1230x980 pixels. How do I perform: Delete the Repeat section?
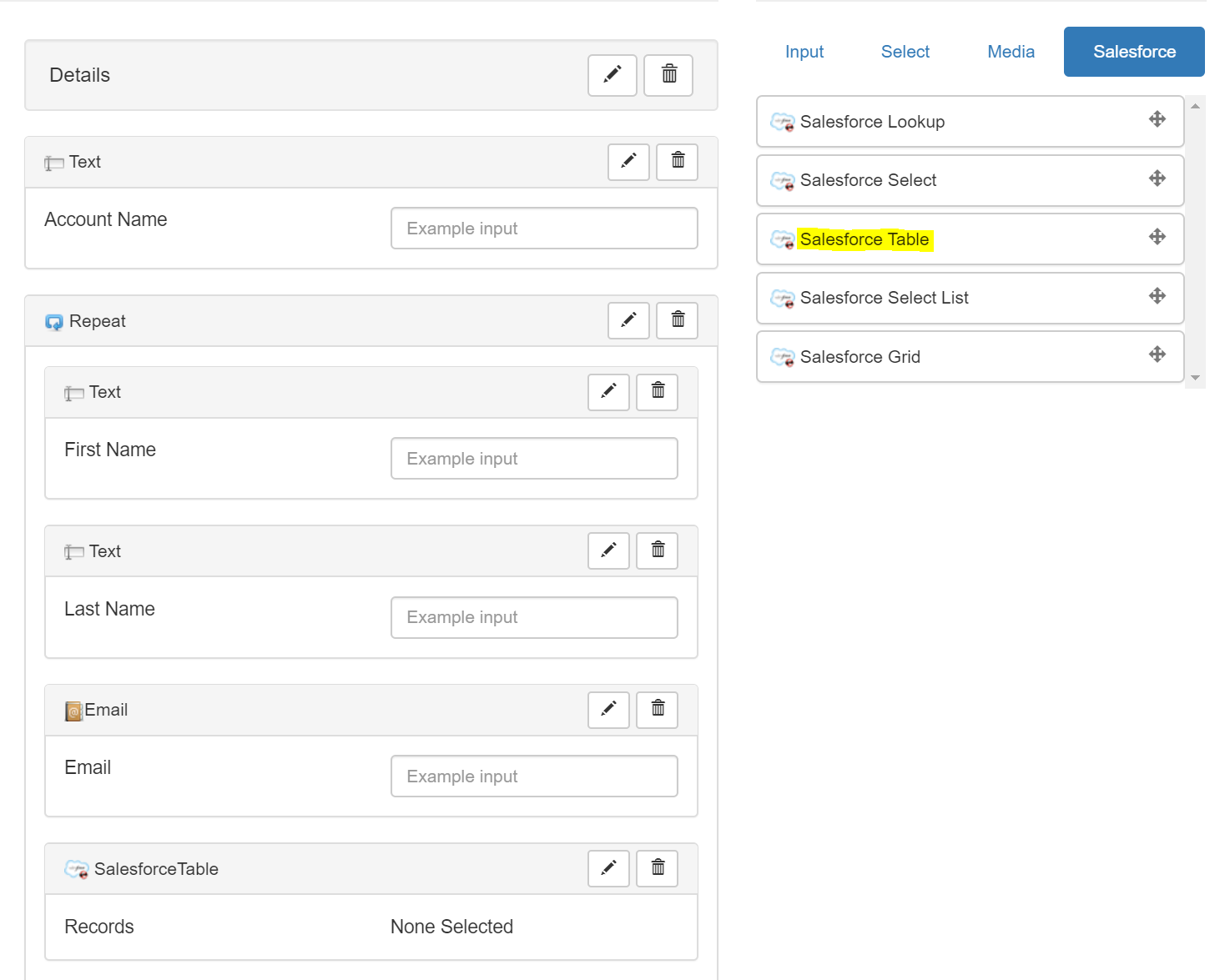[677, 320]
